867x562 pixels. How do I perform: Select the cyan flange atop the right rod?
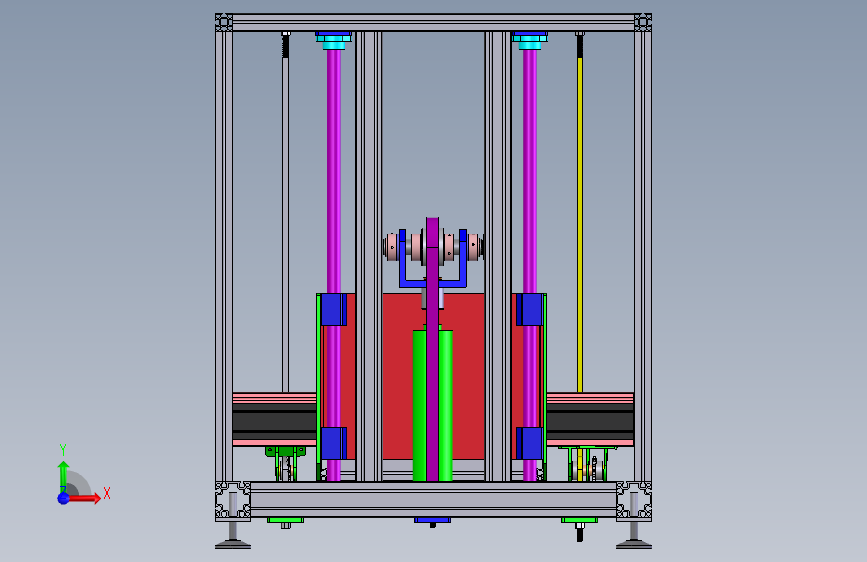click(x=530, y=41)
